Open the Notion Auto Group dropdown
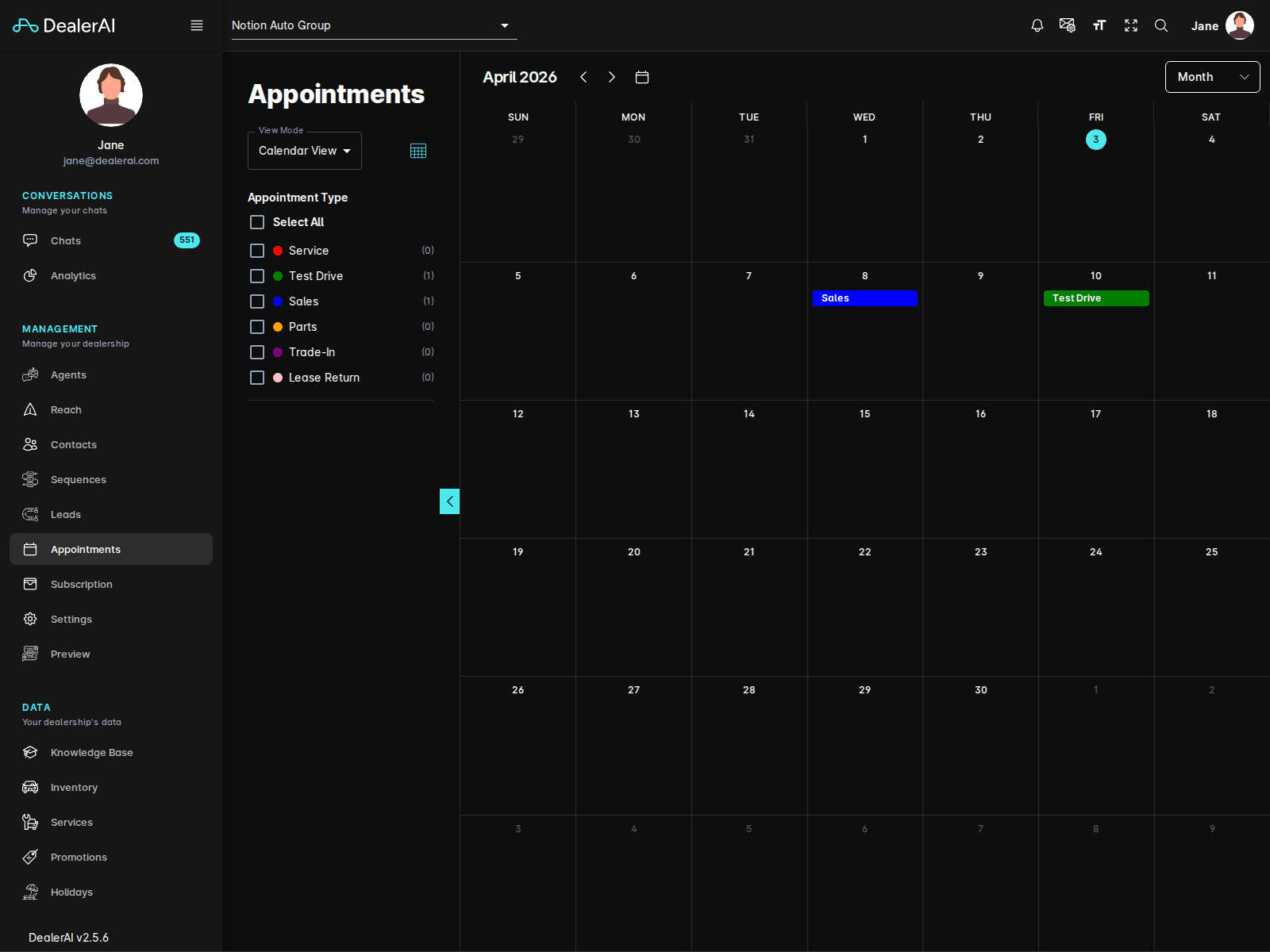 click(373, 25)
